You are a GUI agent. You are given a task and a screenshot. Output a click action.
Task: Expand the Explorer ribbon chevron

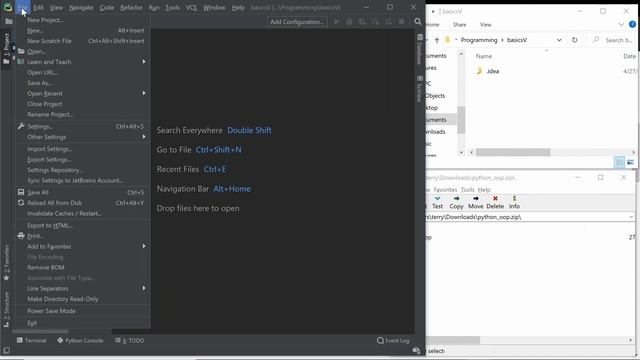[621, 24]
